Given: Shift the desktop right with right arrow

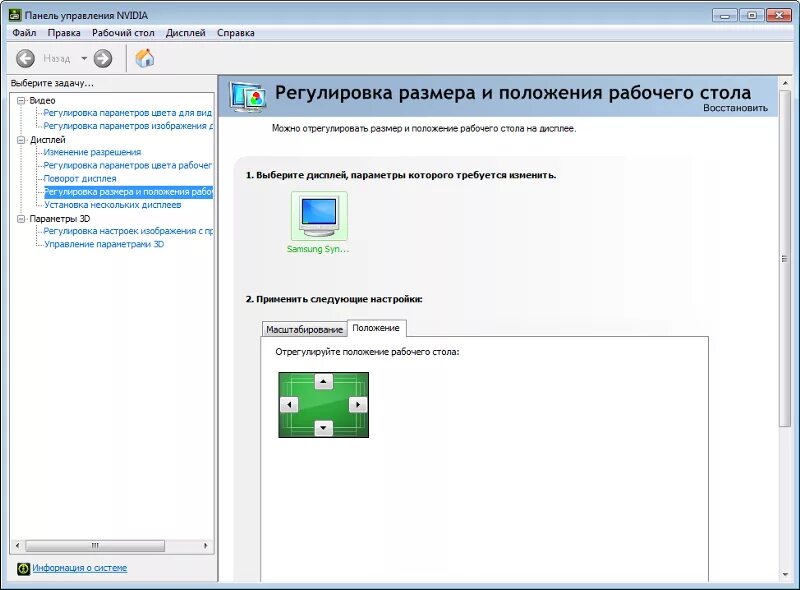Looking at the screenshot, I should coord(357,405).
